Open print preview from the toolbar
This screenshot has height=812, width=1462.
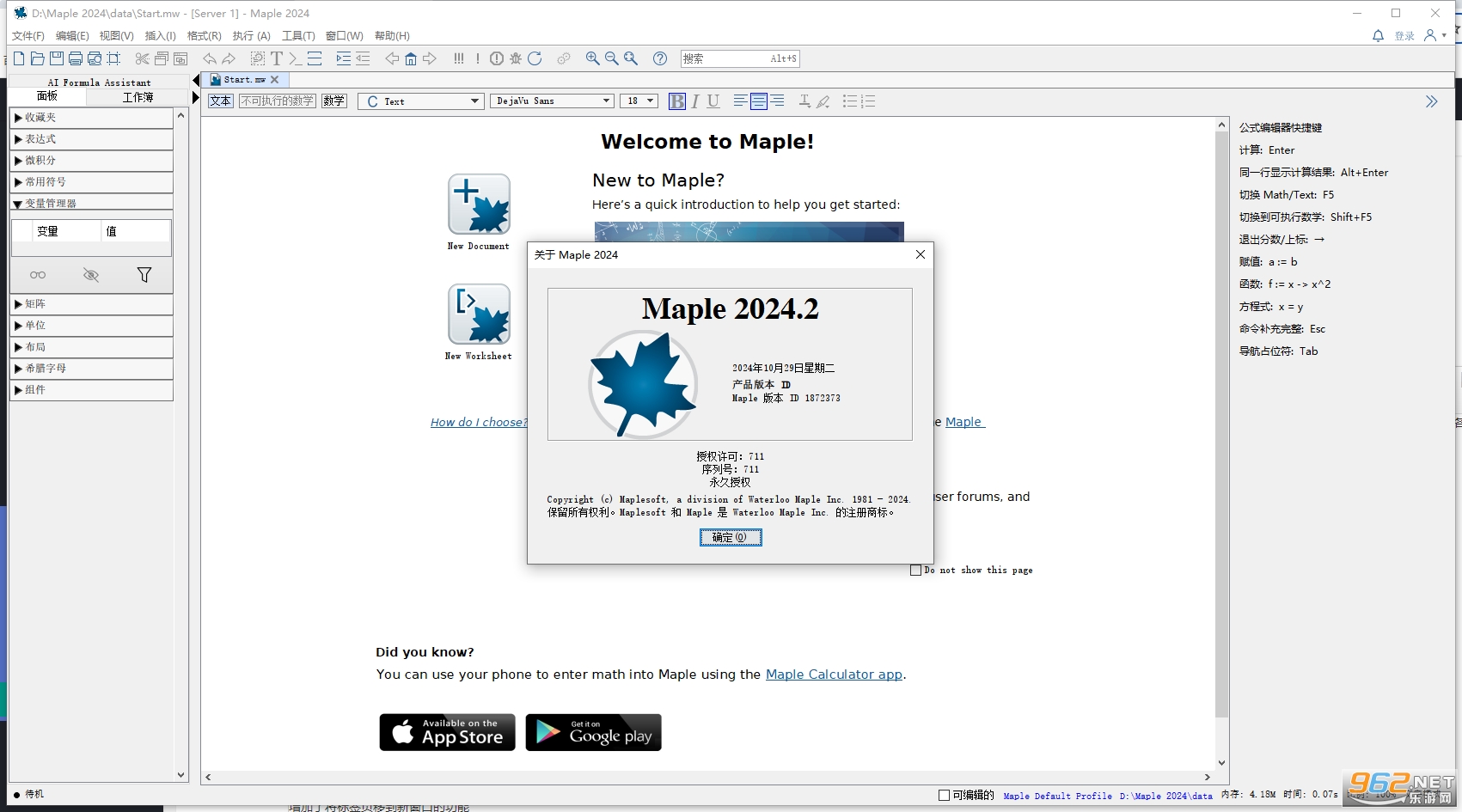pos(95,58)
